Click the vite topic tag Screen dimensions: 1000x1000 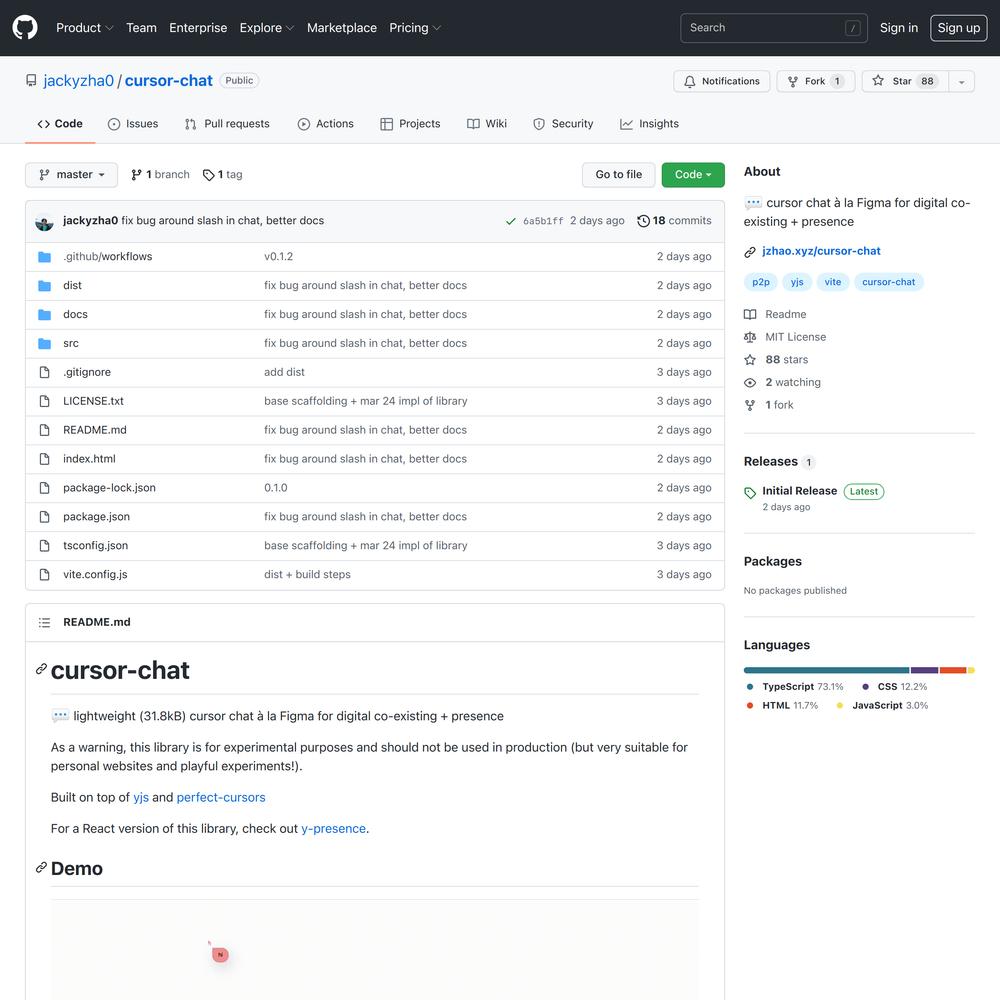(x=832, y=282)
